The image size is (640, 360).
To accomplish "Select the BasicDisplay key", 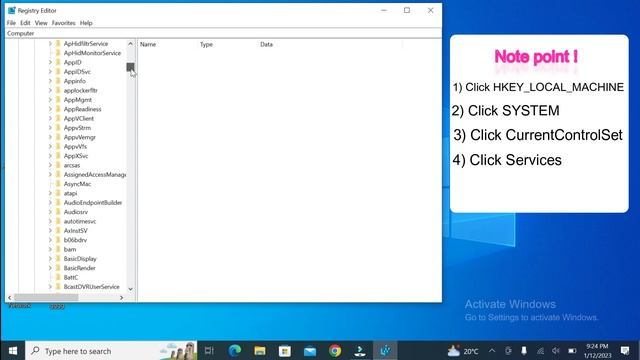I will click(x=80, y=258).
